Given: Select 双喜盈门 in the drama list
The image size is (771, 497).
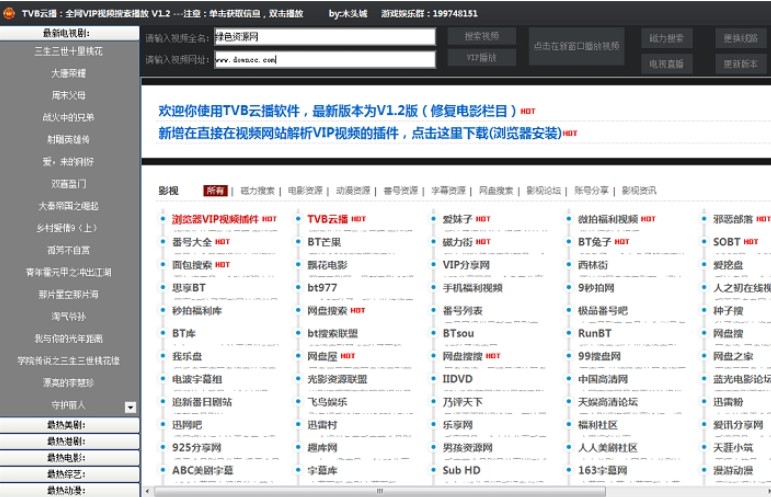Looking at the screenshot, I should tap(68, 184).
